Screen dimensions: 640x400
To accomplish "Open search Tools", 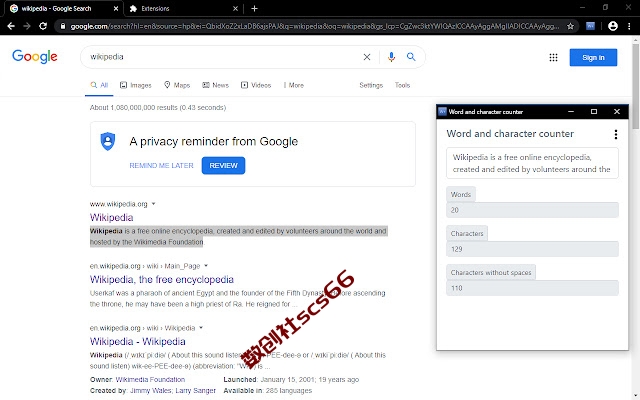I will point(402,85).
